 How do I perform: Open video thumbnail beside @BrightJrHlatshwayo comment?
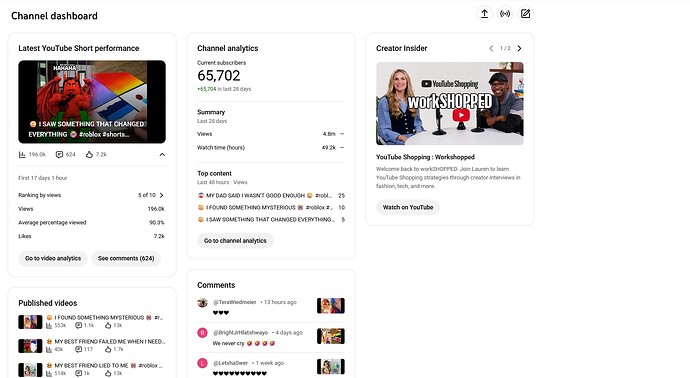[x=331, y=336]
